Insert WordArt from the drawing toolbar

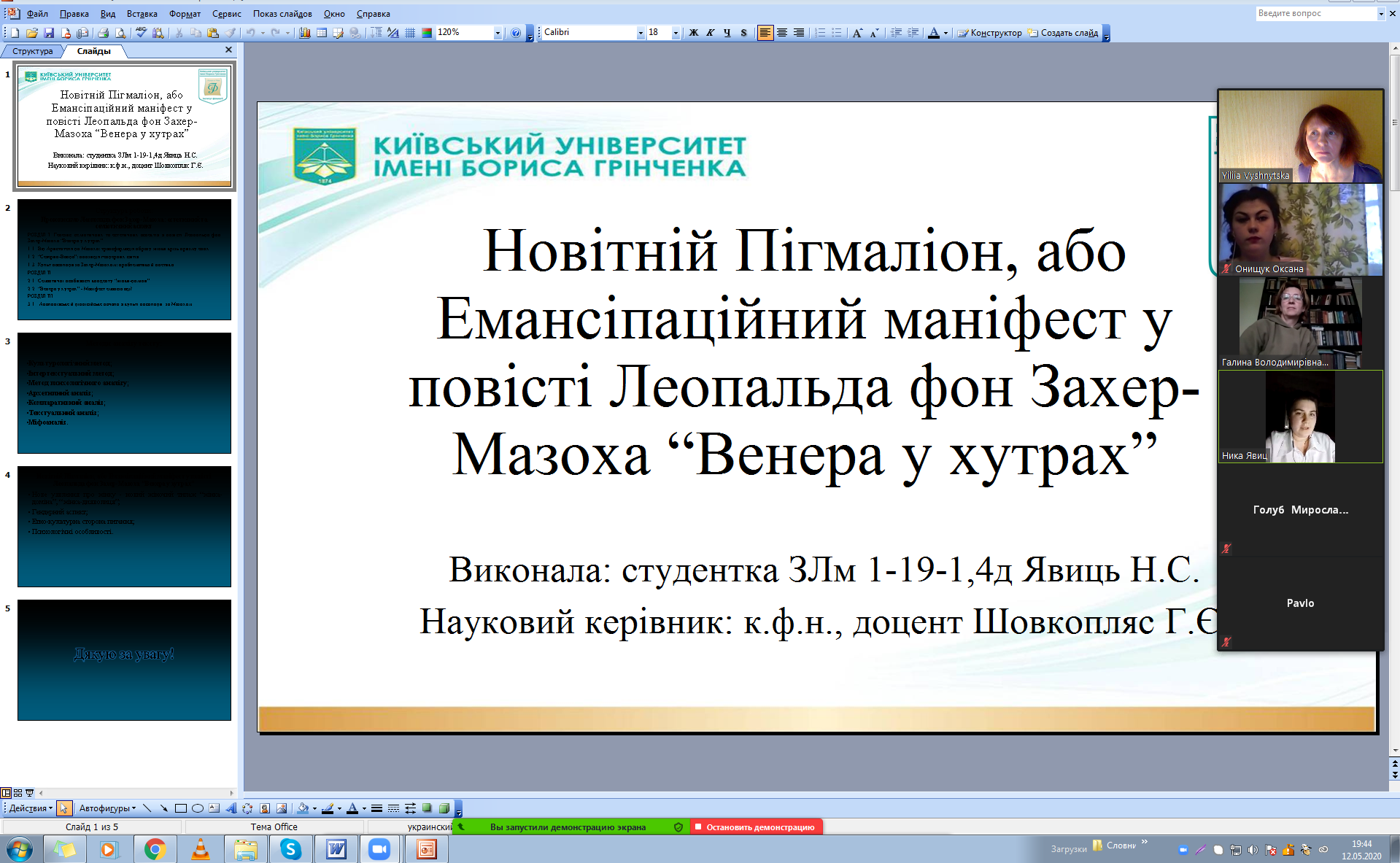pyautogui.click(x=231, y=808)
